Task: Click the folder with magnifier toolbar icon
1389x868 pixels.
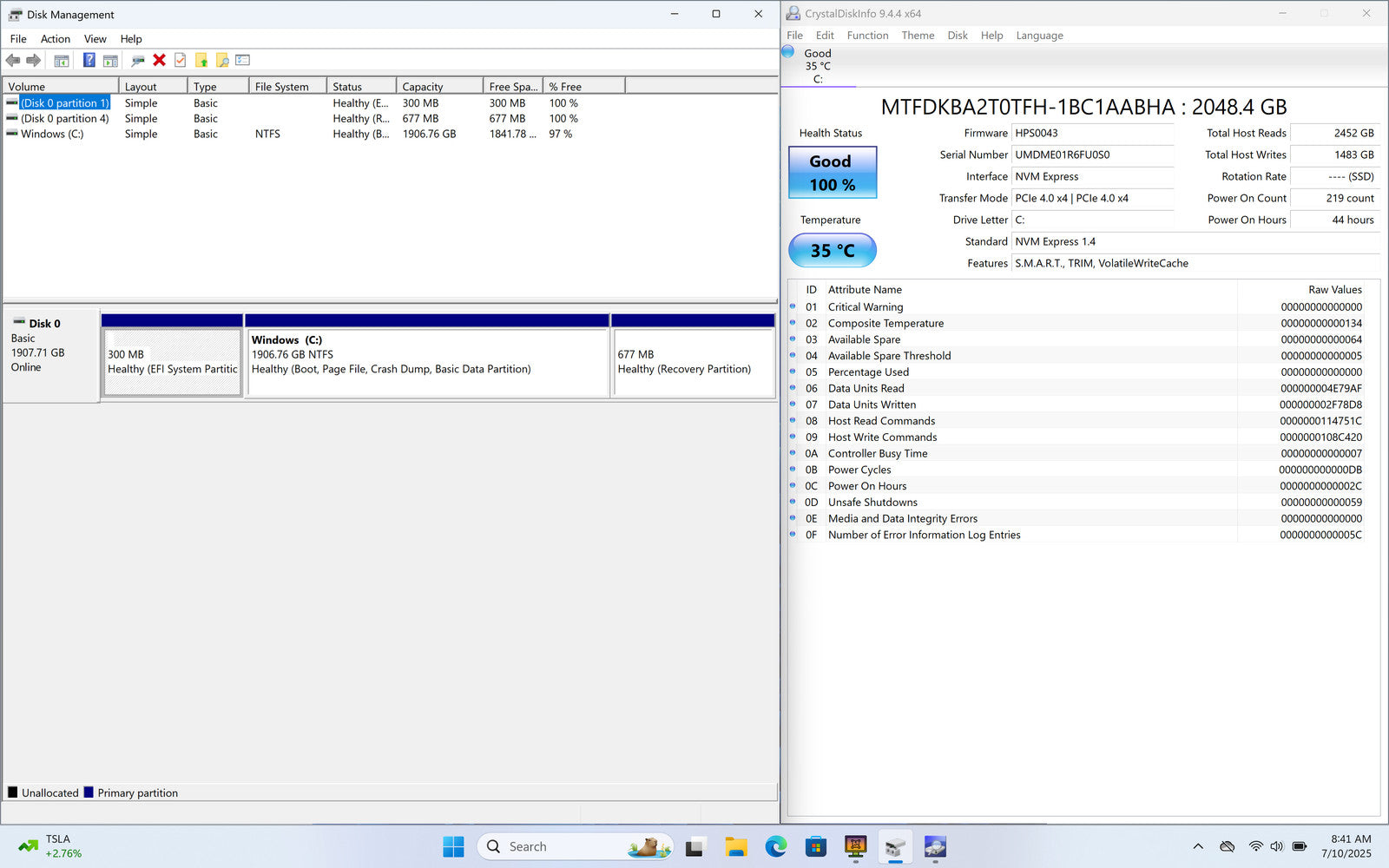Action: (x=222, y=60)
